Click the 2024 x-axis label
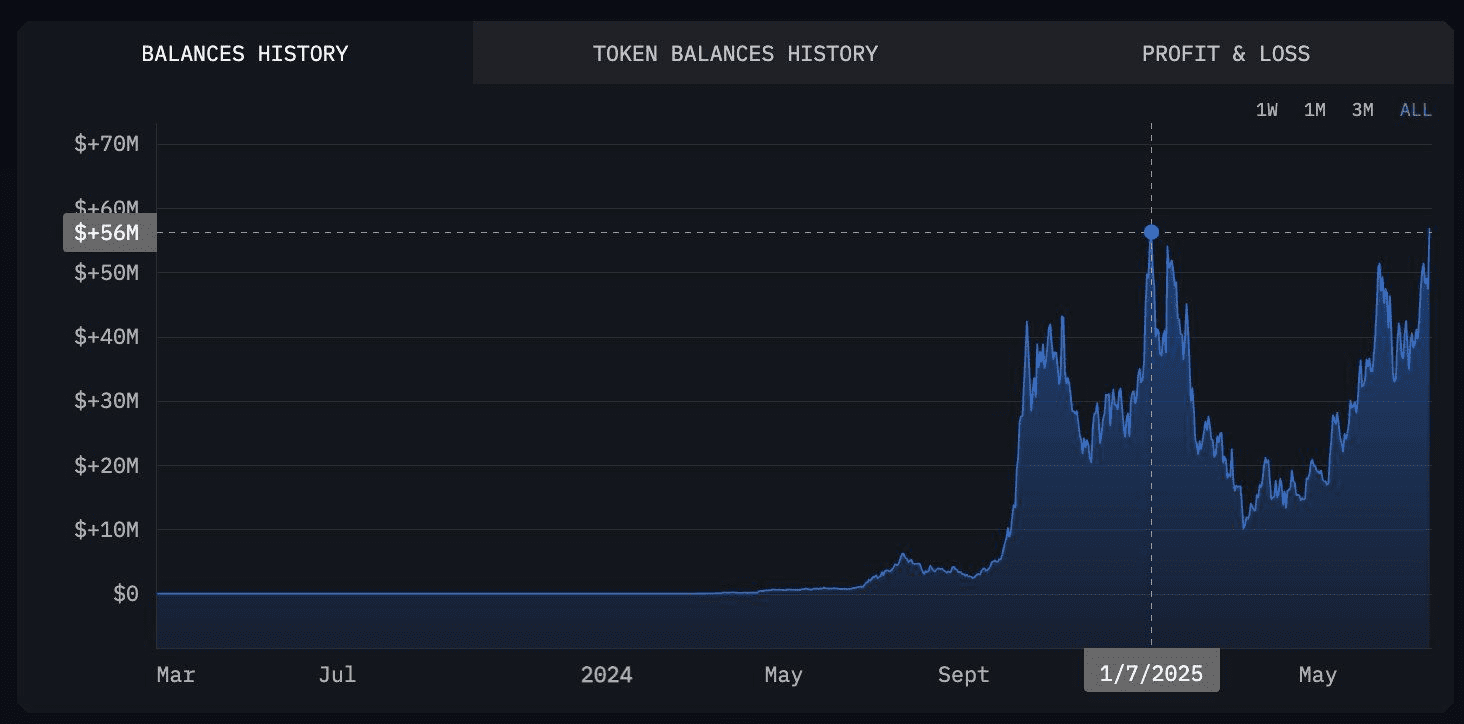This screenshot has height=724, width=1464. (x=606, y=675)
